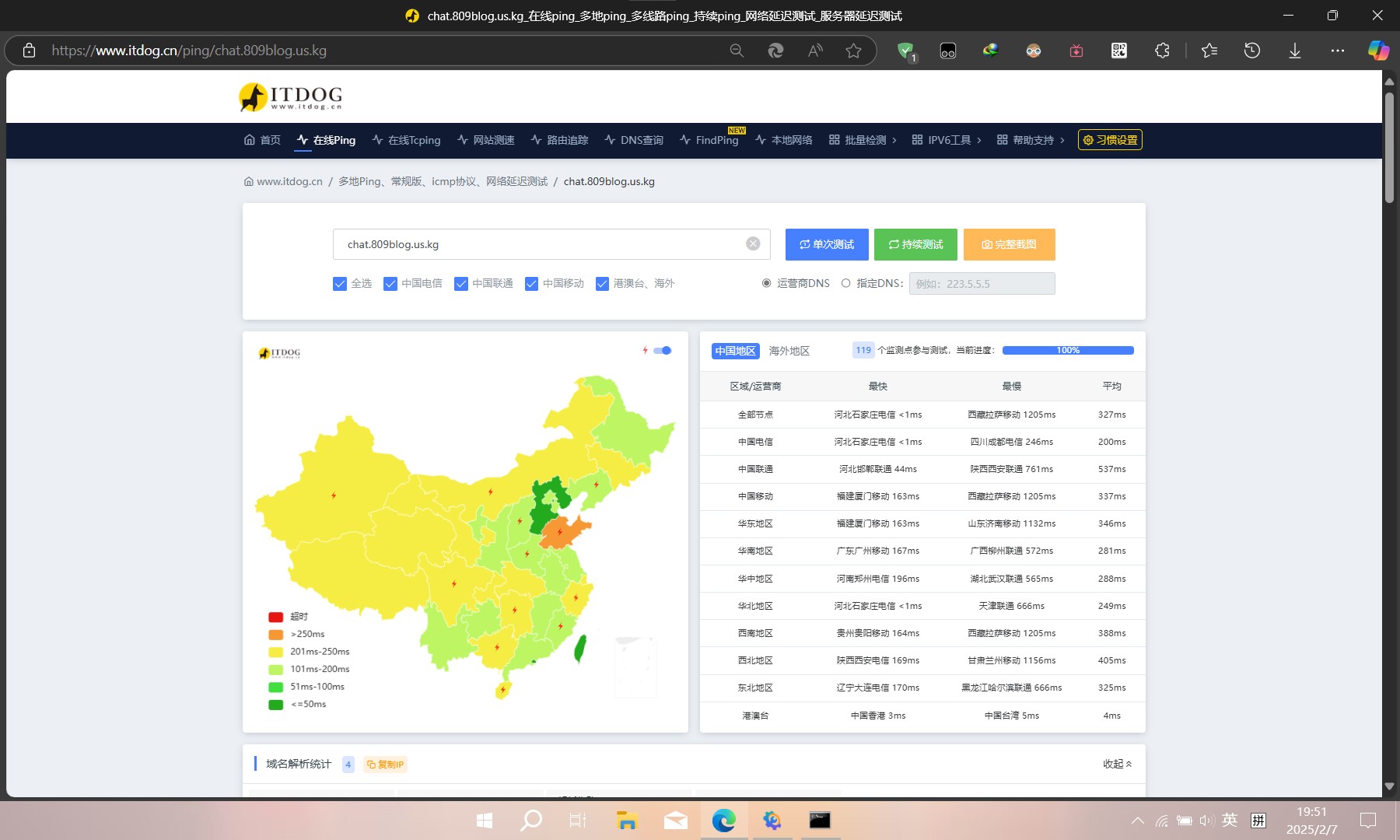Collapse the 域名解析统计 section via 收起
Screen dimensions: 1400x840
click(x=1117, y=764)
